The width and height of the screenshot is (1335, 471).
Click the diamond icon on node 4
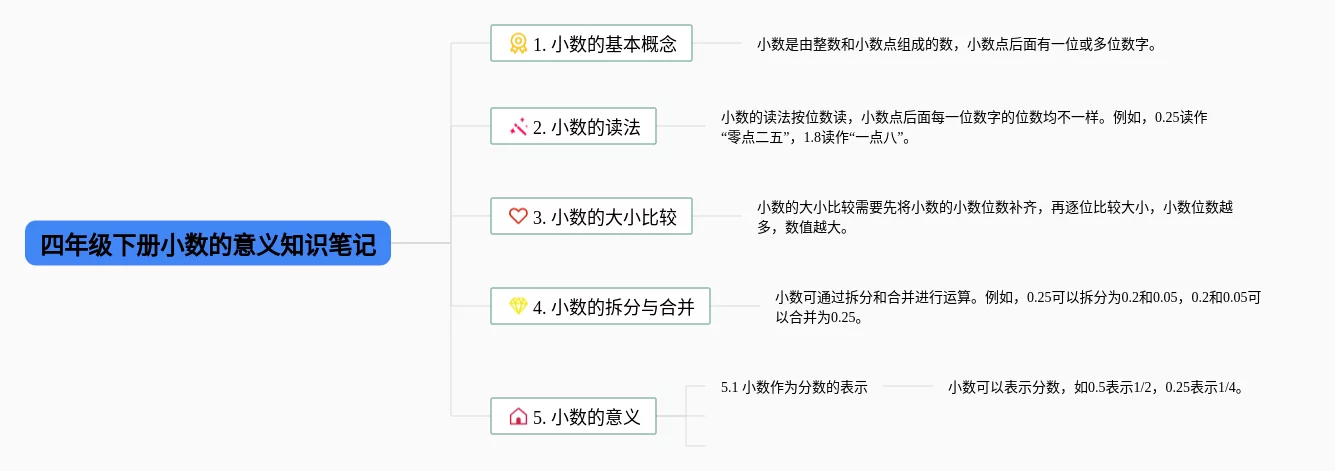tap(518, 306)
